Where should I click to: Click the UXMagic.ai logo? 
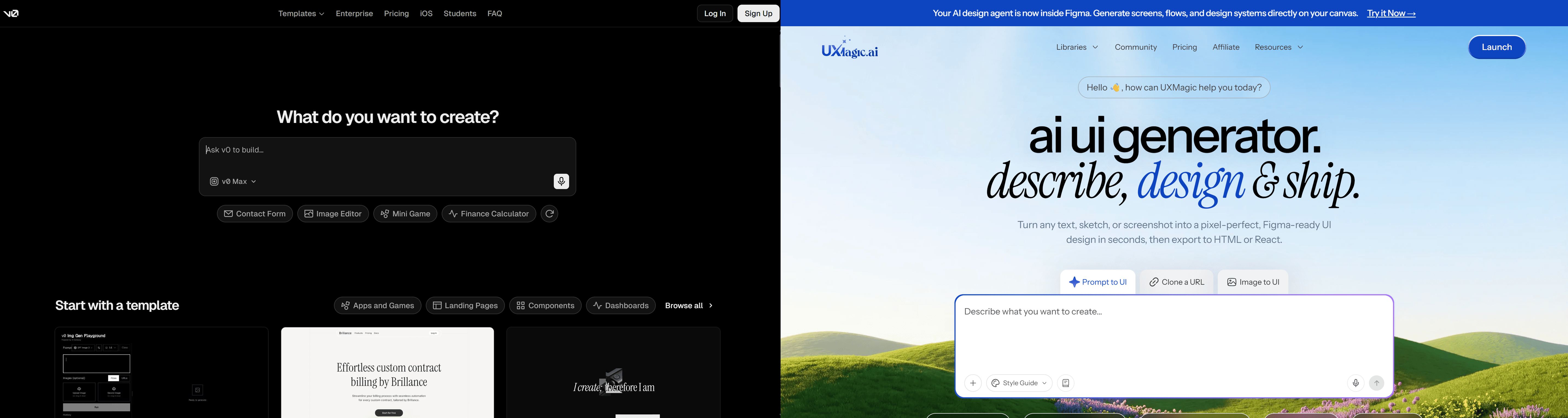click(x=849, y=48)
